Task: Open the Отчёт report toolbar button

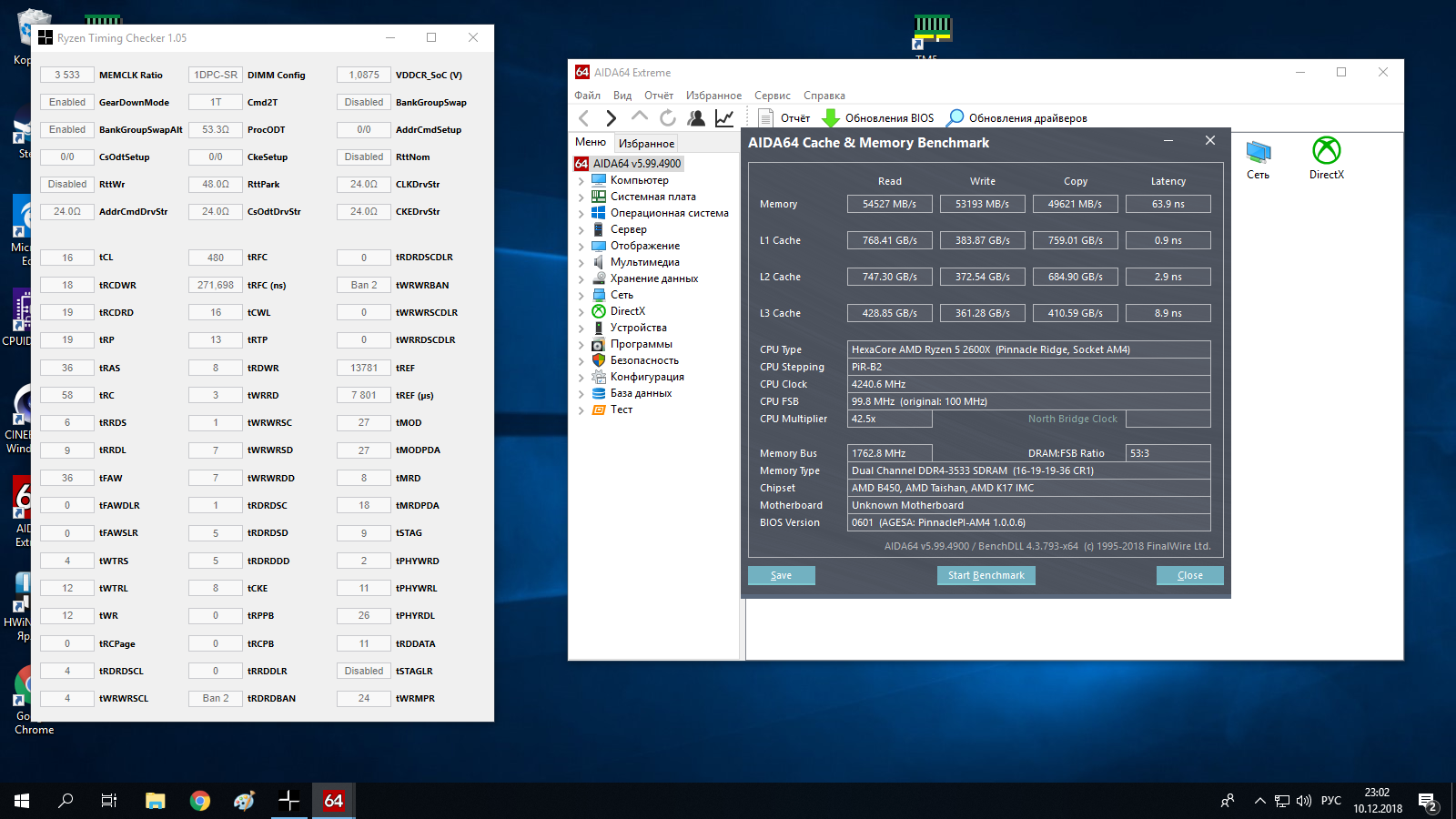Action: (x=784, y=117)
